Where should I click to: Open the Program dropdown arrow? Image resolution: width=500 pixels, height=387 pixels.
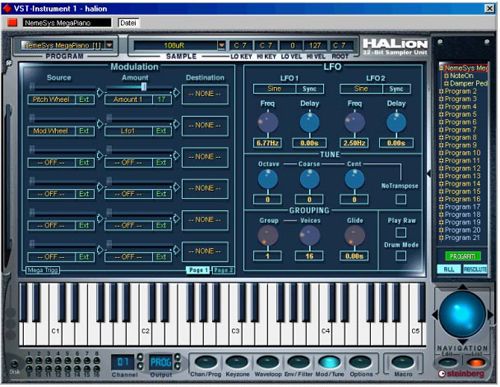tap(109, 45)
